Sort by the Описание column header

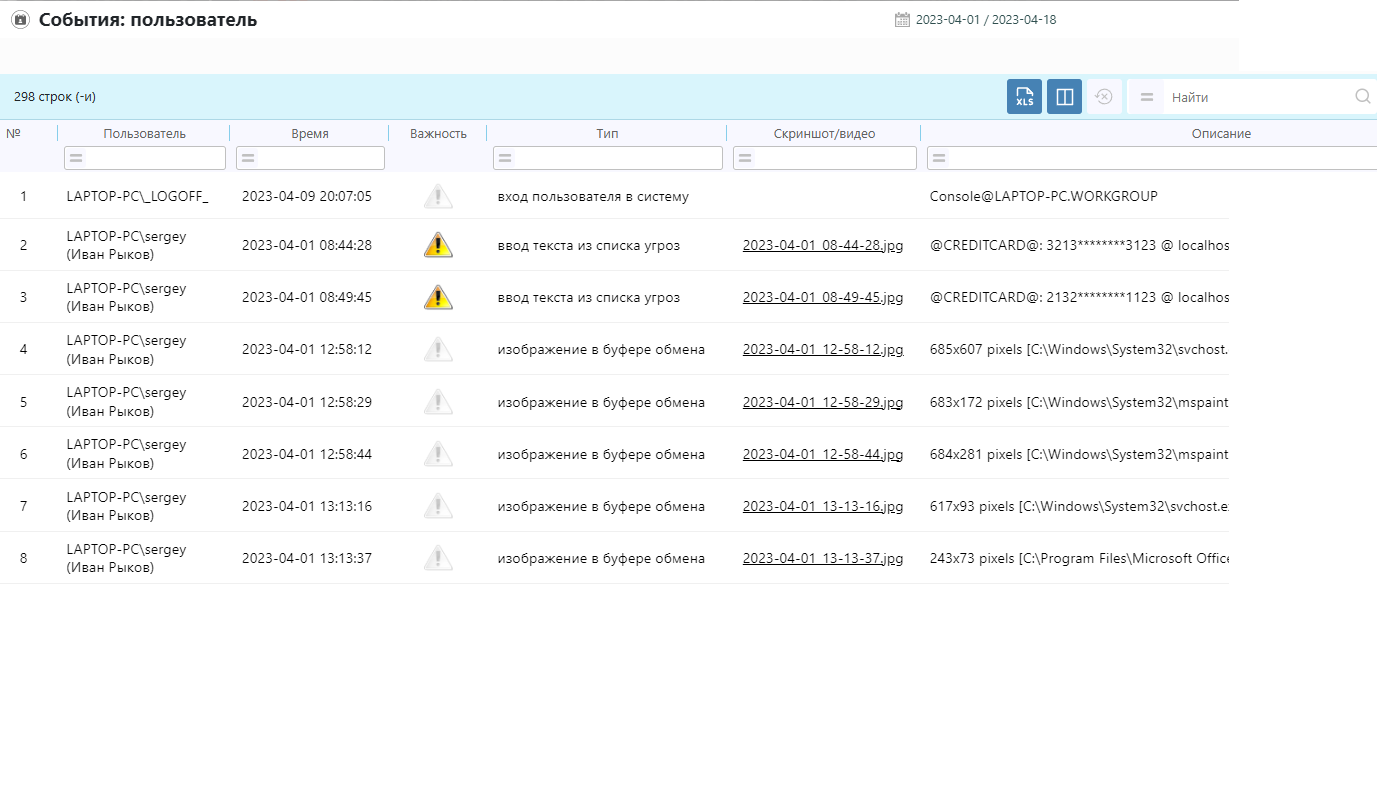(1220, 133)
